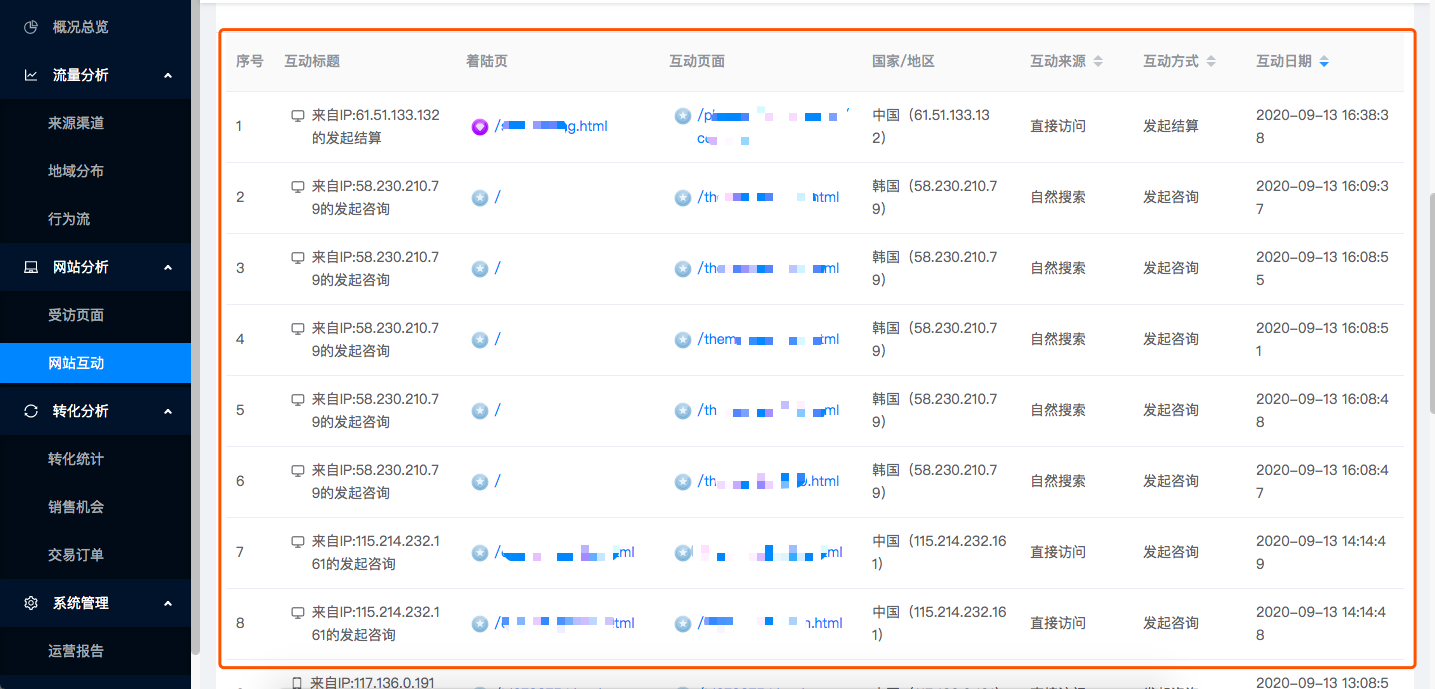Toggle sort order on 互动方式 column
1435x689 pixels.
(1211, 61)
